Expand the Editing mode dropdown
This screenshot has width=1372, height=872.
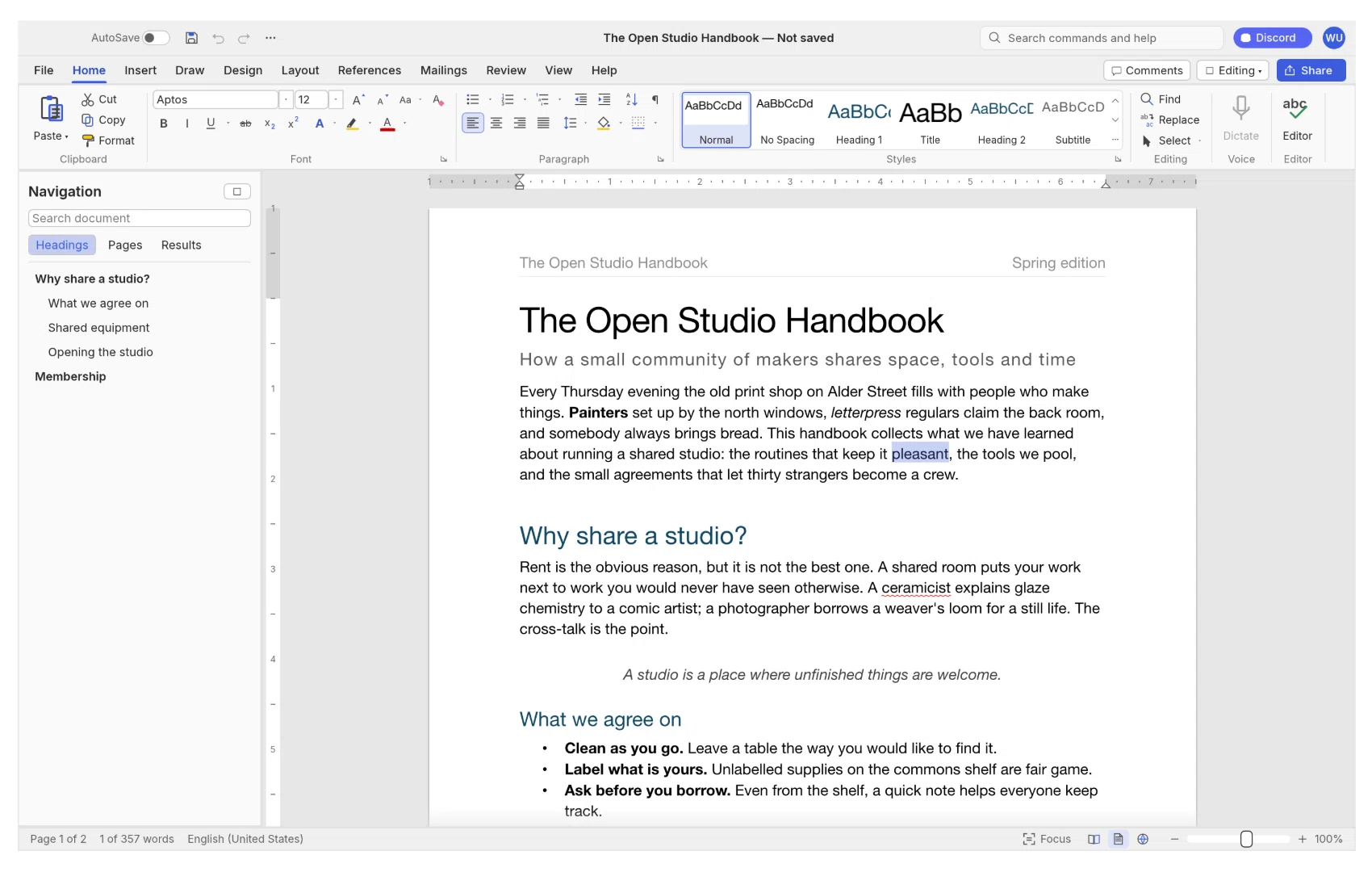point(1233,71)
